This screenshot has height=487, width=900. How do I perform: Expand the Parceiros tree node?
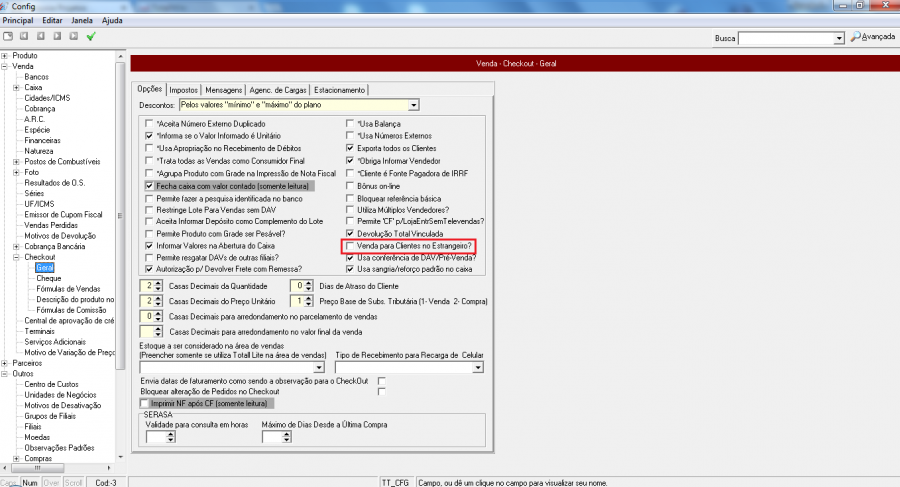coord(5,363)
